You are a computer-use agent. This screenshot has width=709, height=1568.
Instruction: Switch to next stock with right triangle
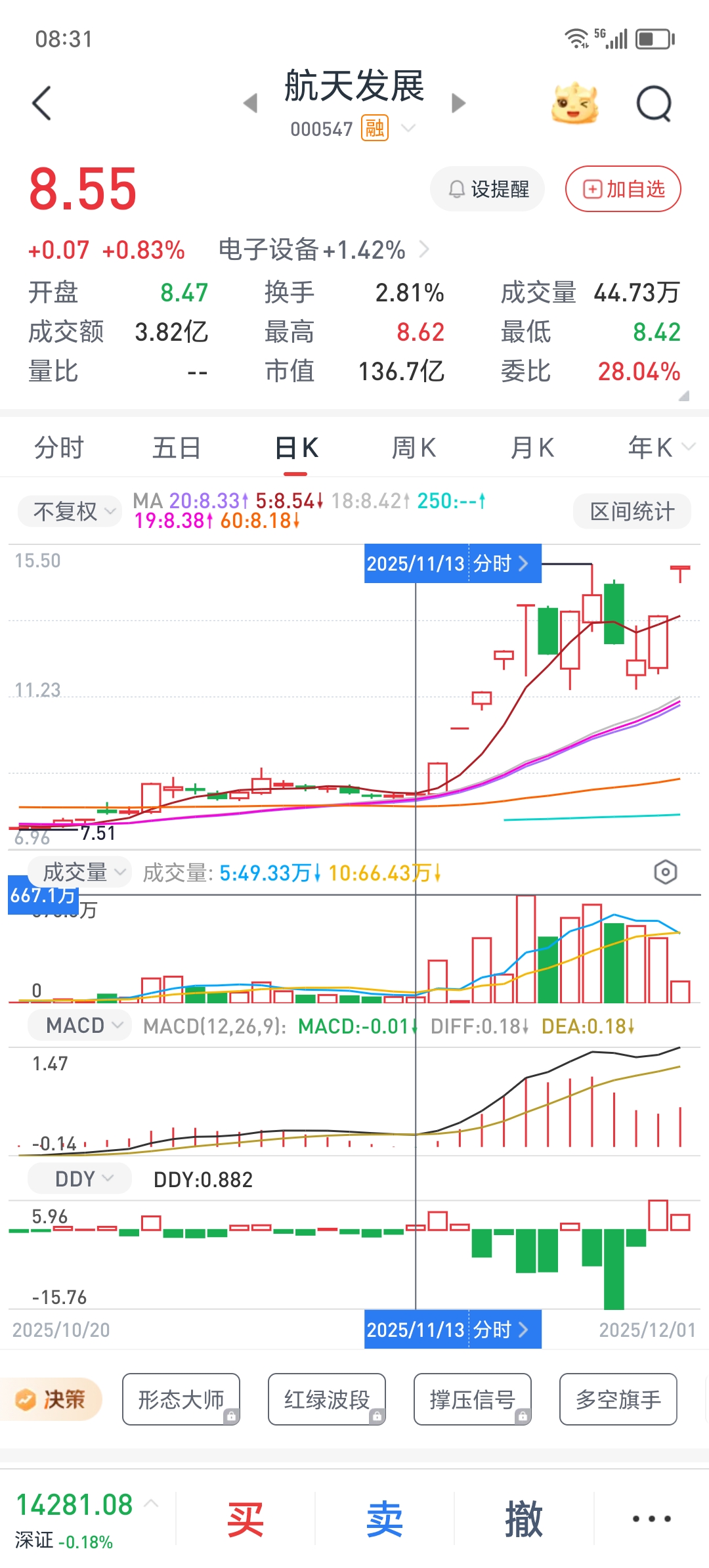tap(459, 103)
